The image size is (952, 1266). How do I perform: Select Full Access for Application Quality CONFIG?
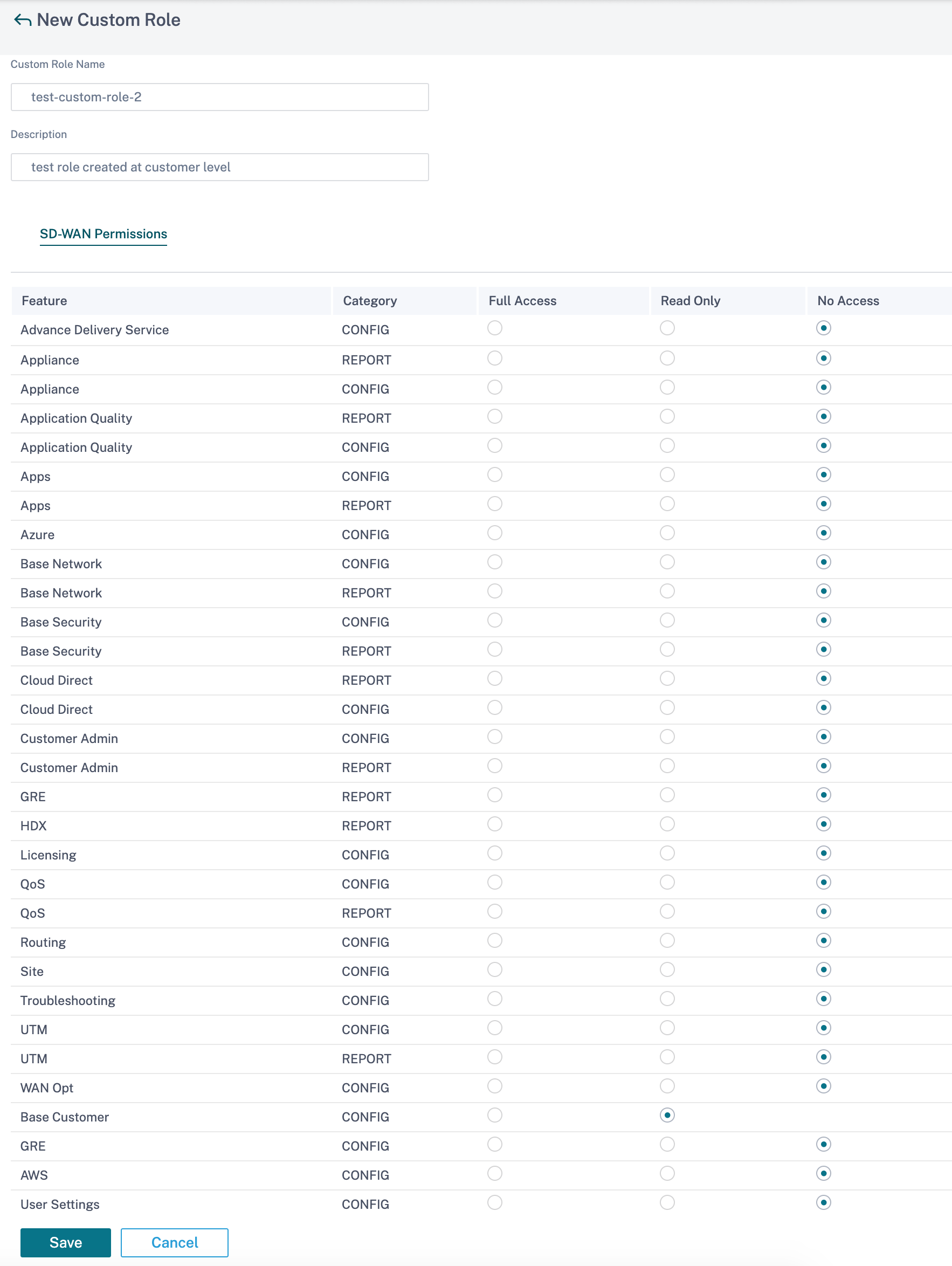(495, 446)
